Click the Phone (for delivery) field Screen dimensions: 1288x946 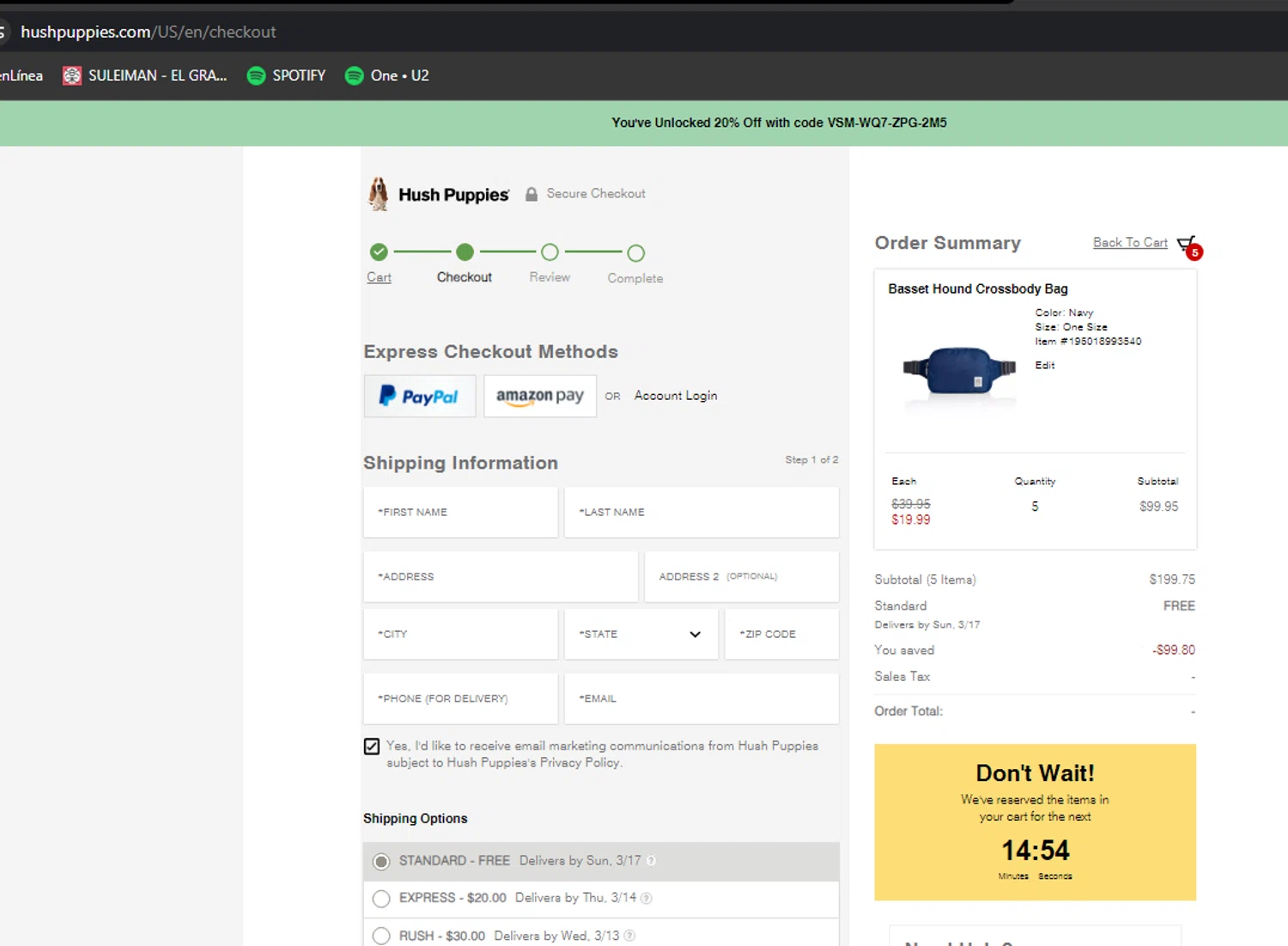click(x=460, y=699)
